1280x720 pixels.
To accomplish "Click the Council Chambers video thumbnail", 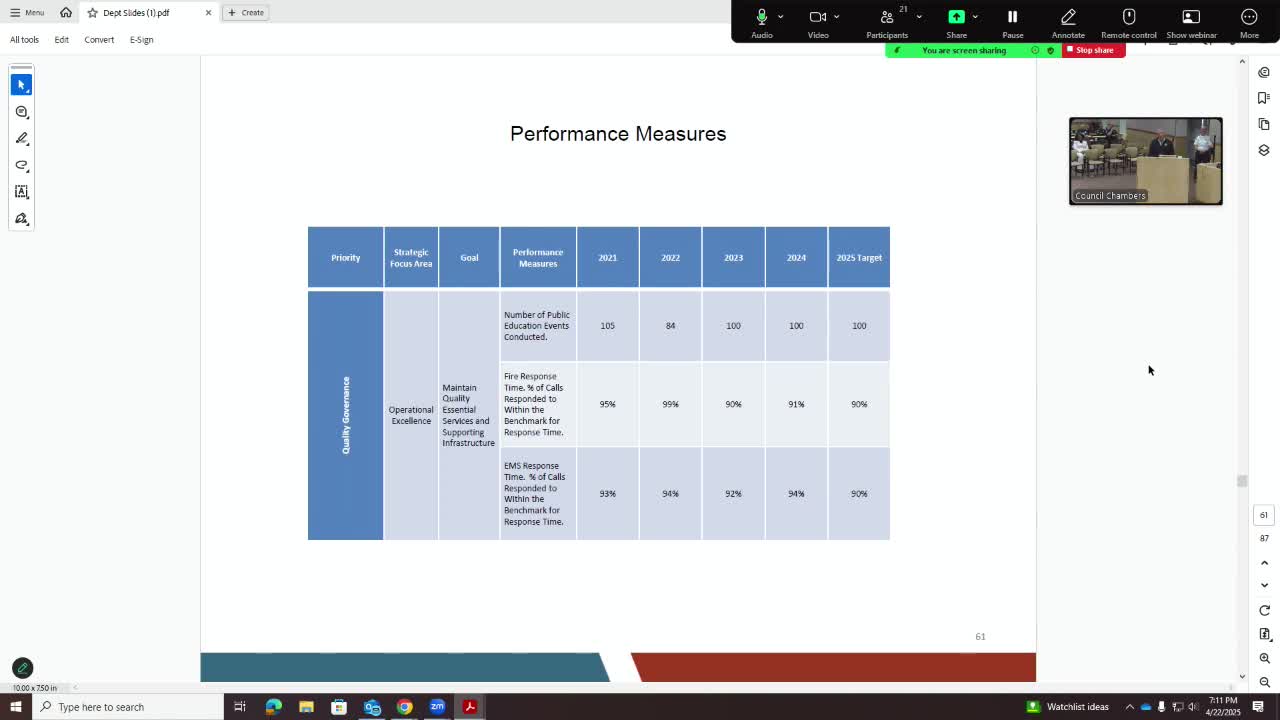I will (1146, 161).
